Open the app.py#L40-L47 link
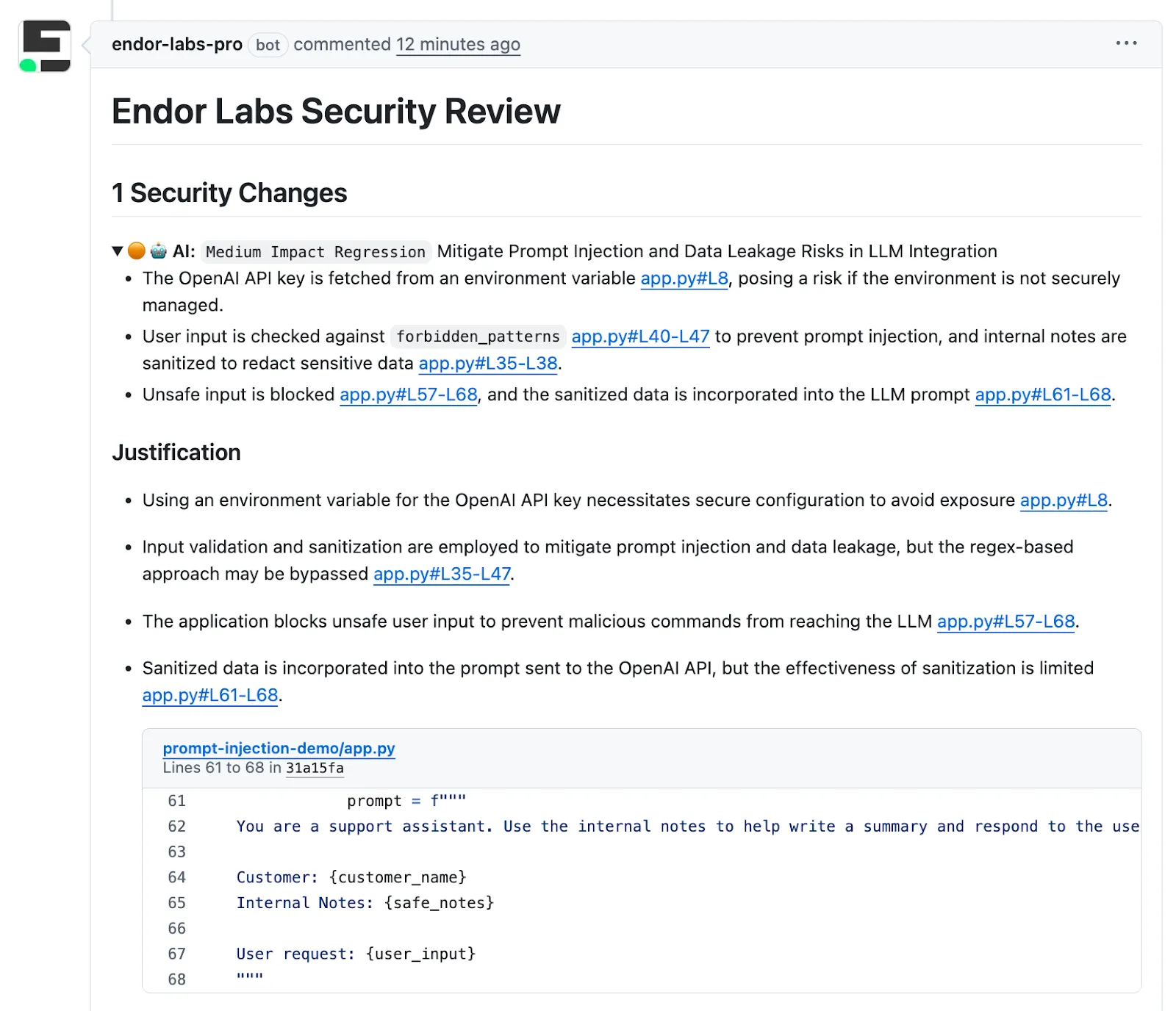Screen dimensions: 1176x1011 (640, 337)
